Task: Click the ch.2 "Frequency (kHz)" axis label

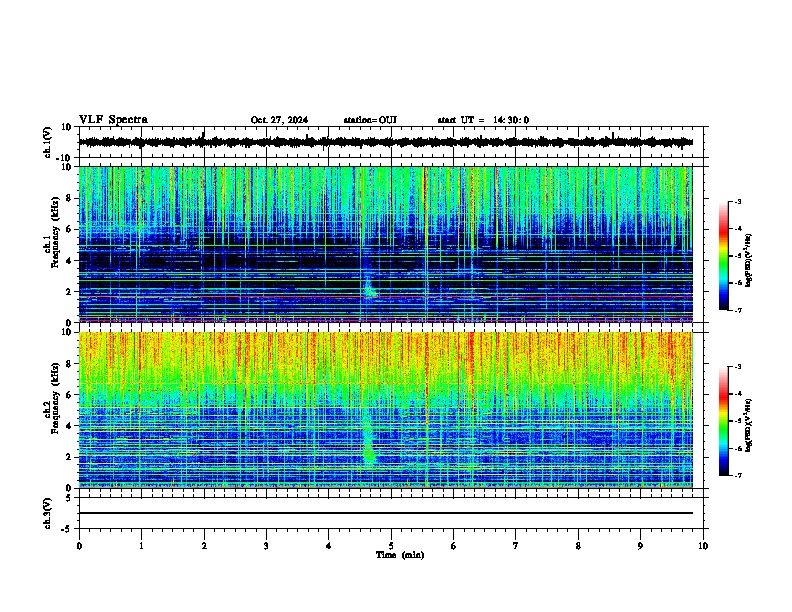Action: [x=55, y=398]
